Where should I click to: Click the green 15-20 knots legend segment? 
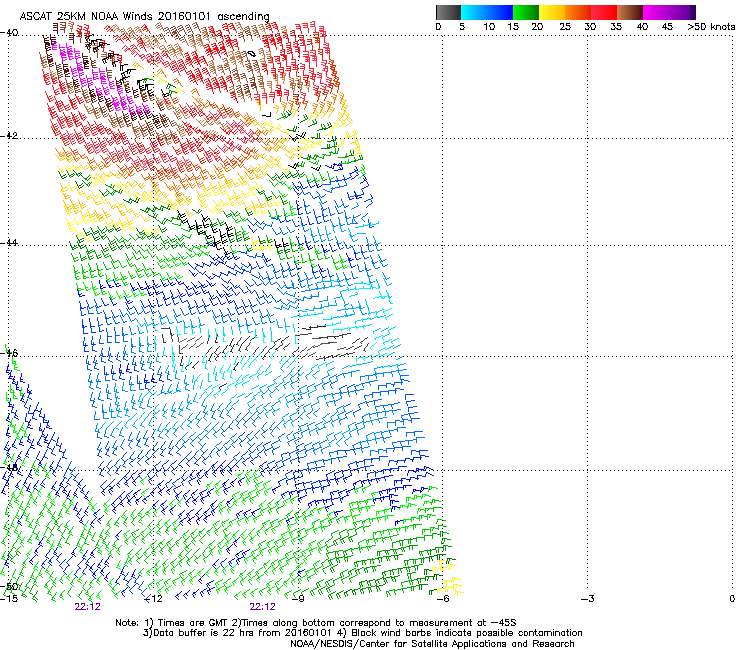click(x=526, y=12)
